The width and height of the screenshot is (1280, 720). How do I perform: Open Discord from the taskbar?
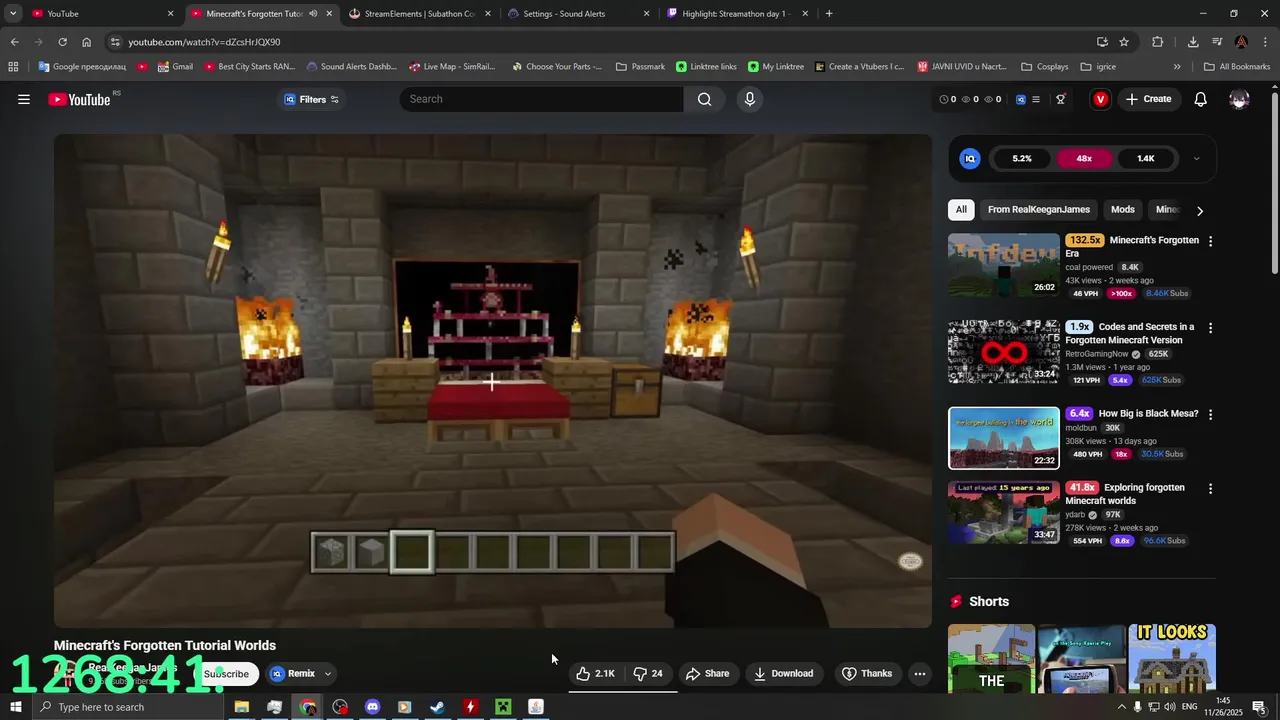pyautogui.click(x=372, y=707)
